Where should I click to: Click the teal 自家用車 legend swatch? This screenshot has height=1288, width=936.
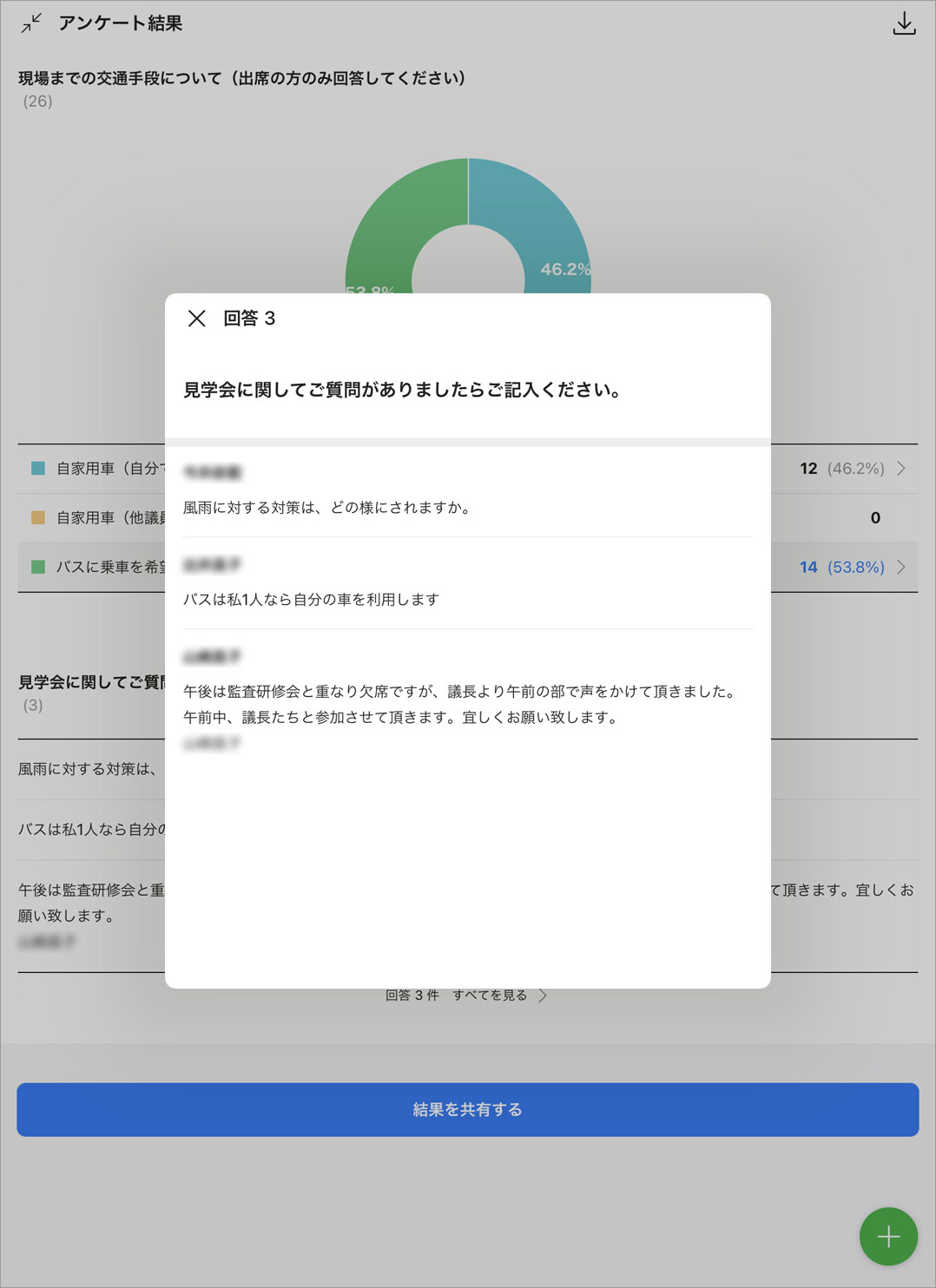coord(38,469)
